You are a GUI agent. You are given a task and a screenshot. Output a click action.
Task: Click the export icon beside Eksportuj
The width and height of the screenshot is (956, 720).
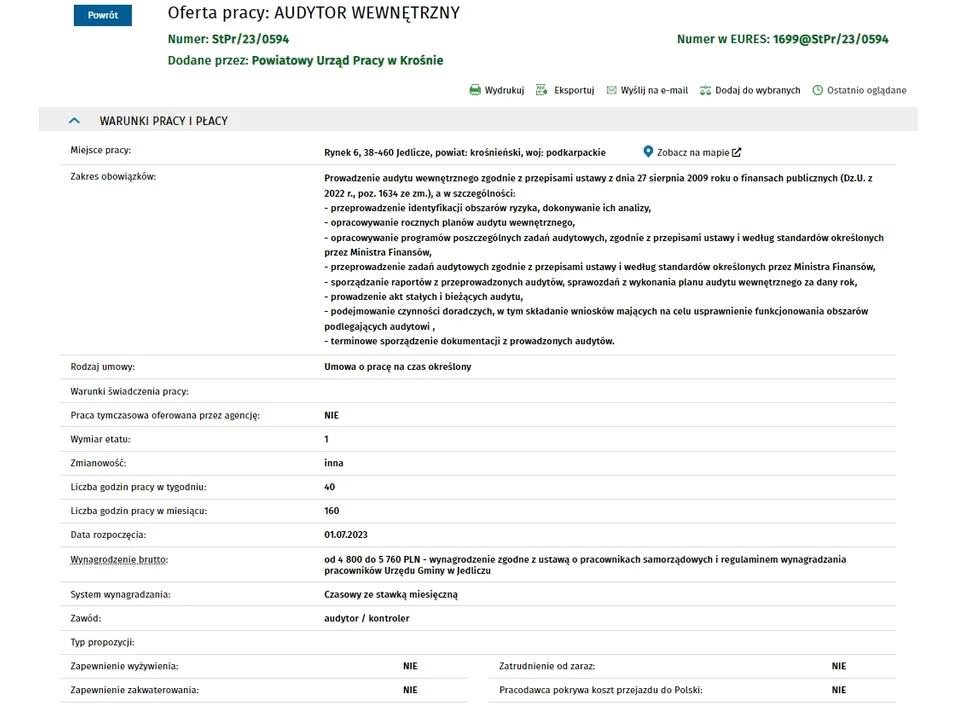click(x=541, y=90)
